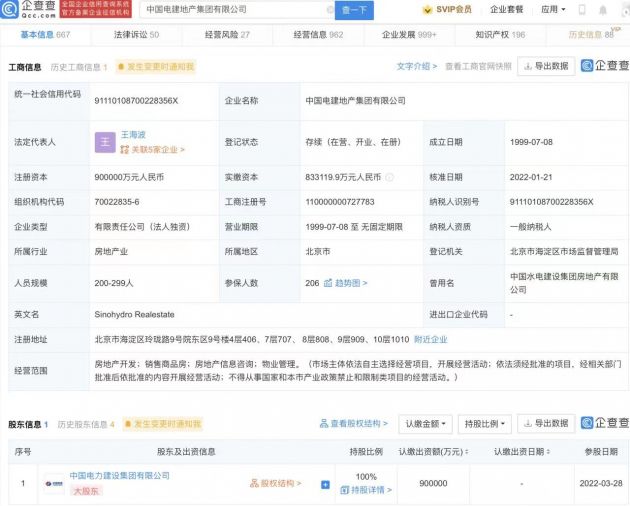Switch to 企业发展 tab
This screenshot has width=630, height=506.
pos(409,35)
